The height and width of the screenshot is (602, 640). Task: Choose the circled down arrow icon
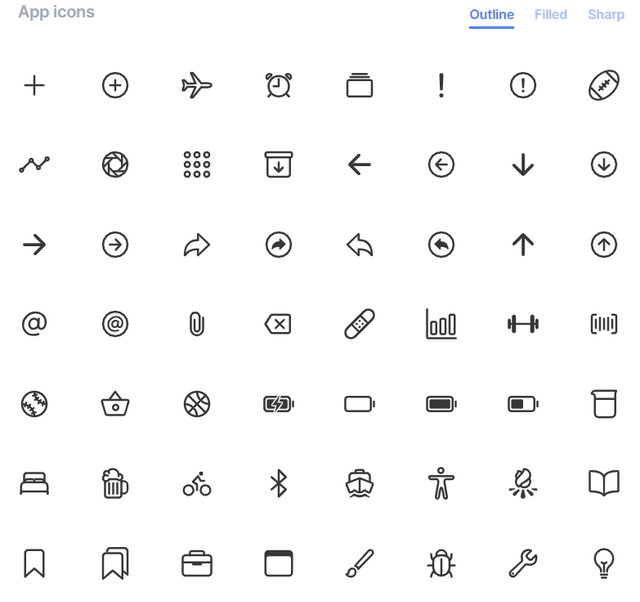point(604,165)
